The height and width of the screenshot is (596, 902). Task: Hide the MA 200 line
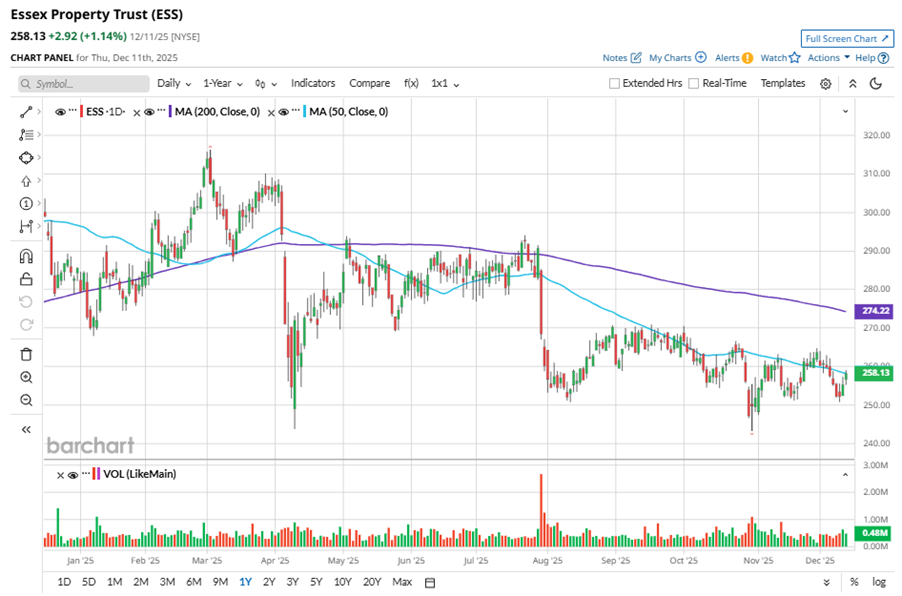pos(149,112)
